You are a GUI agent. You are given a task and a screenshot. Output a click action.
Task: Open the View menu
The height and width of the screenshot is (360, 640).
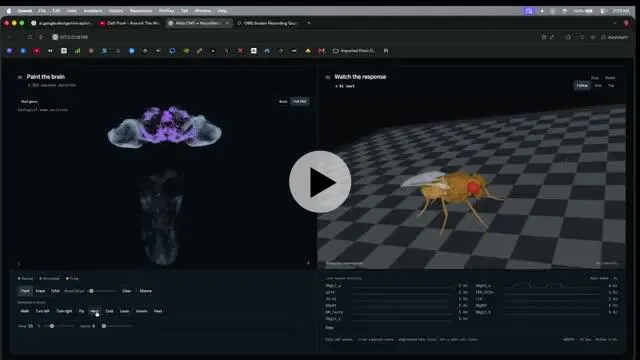click(x=71, y=11)
